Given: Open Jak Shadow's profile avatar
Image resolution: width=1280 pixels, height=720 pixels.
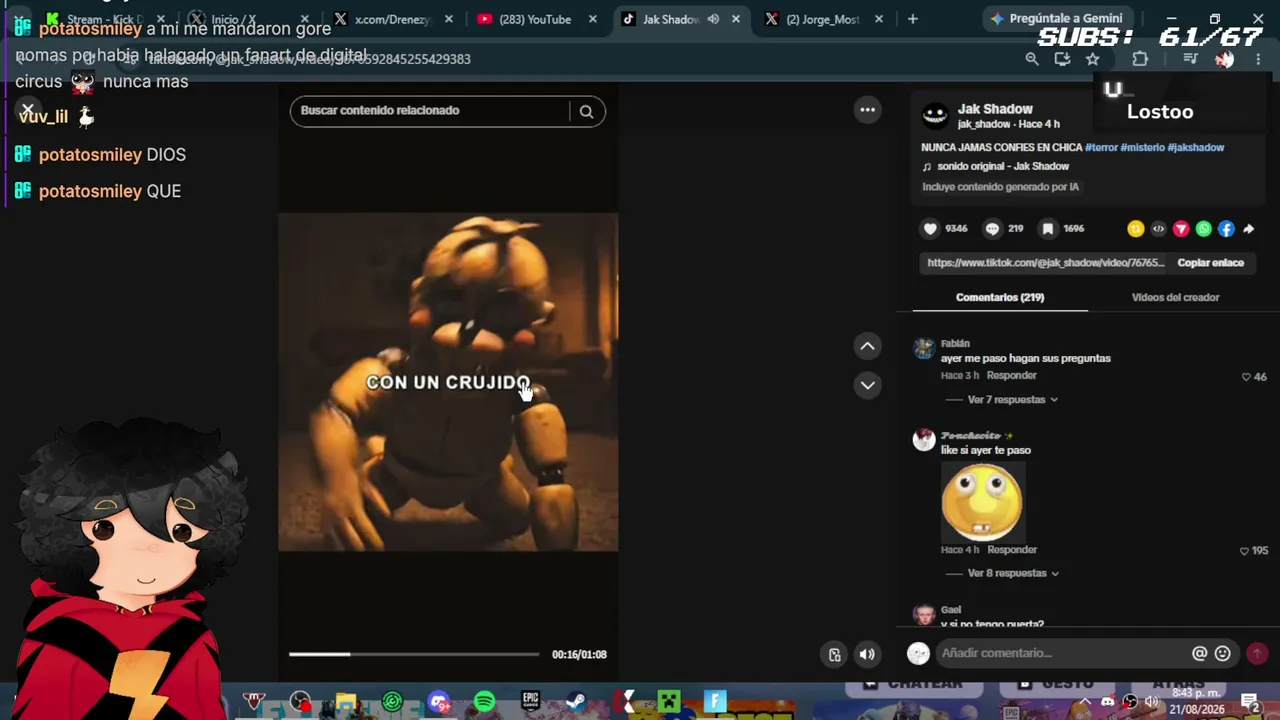Looking at the screenshot, I should tap(935, 115).
